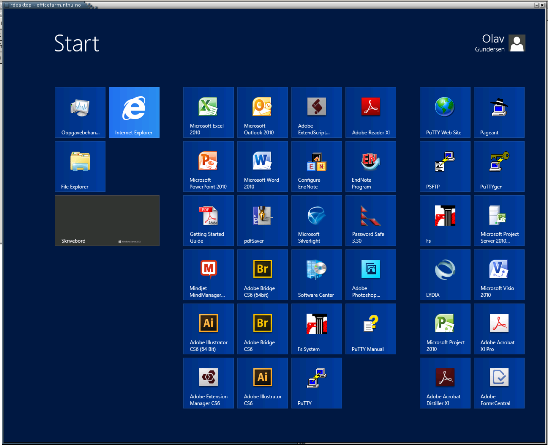548x445 pixels.
Task: Open Mindjet MindManager tile
Action: pos(208,274)
